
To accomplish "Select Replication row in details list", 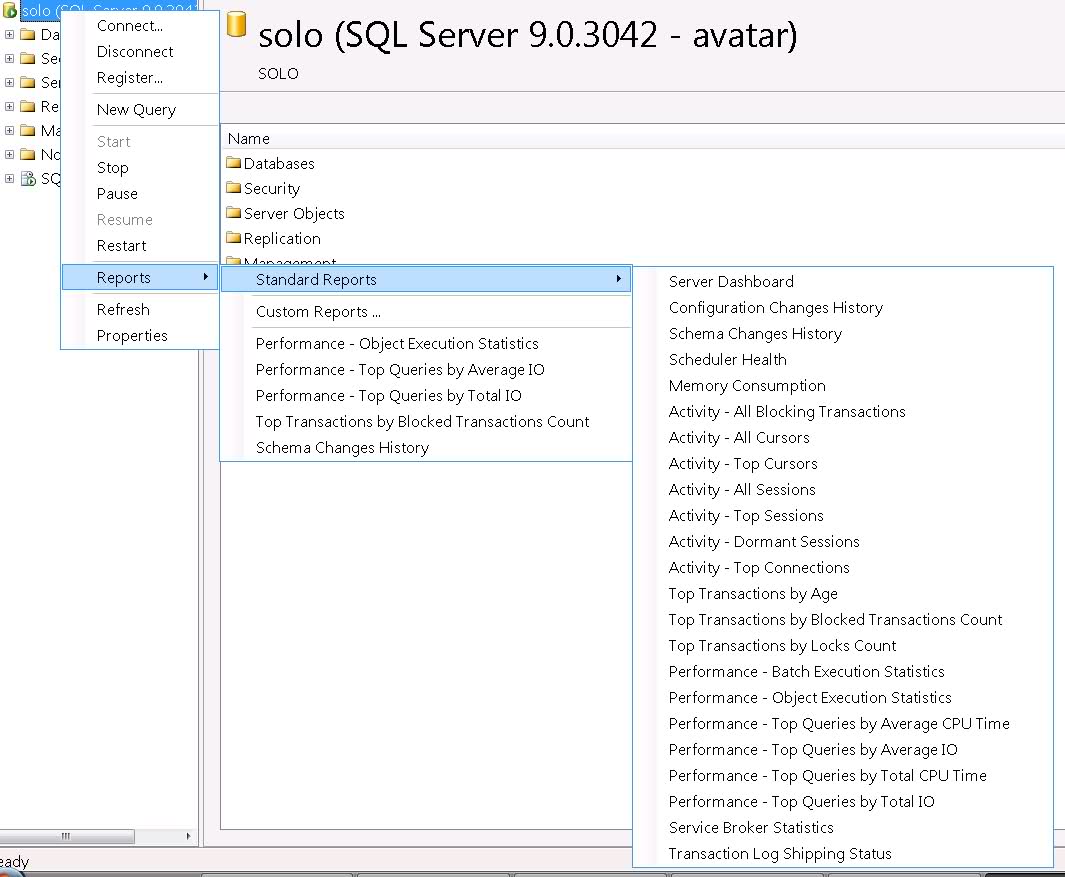I will 273,238.
